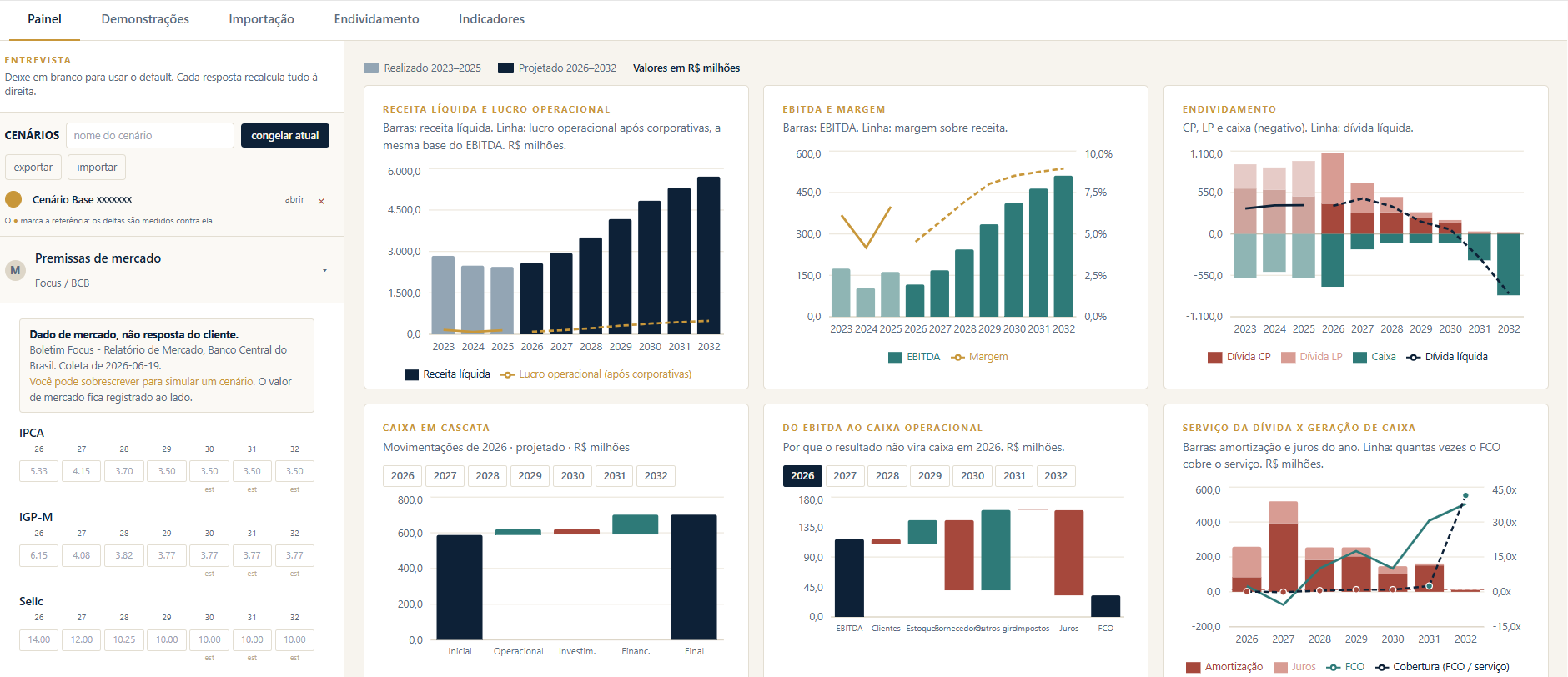Click the Lucro operacional legend marker
Screen dimensions: 1568x677
tap(507, 374)
